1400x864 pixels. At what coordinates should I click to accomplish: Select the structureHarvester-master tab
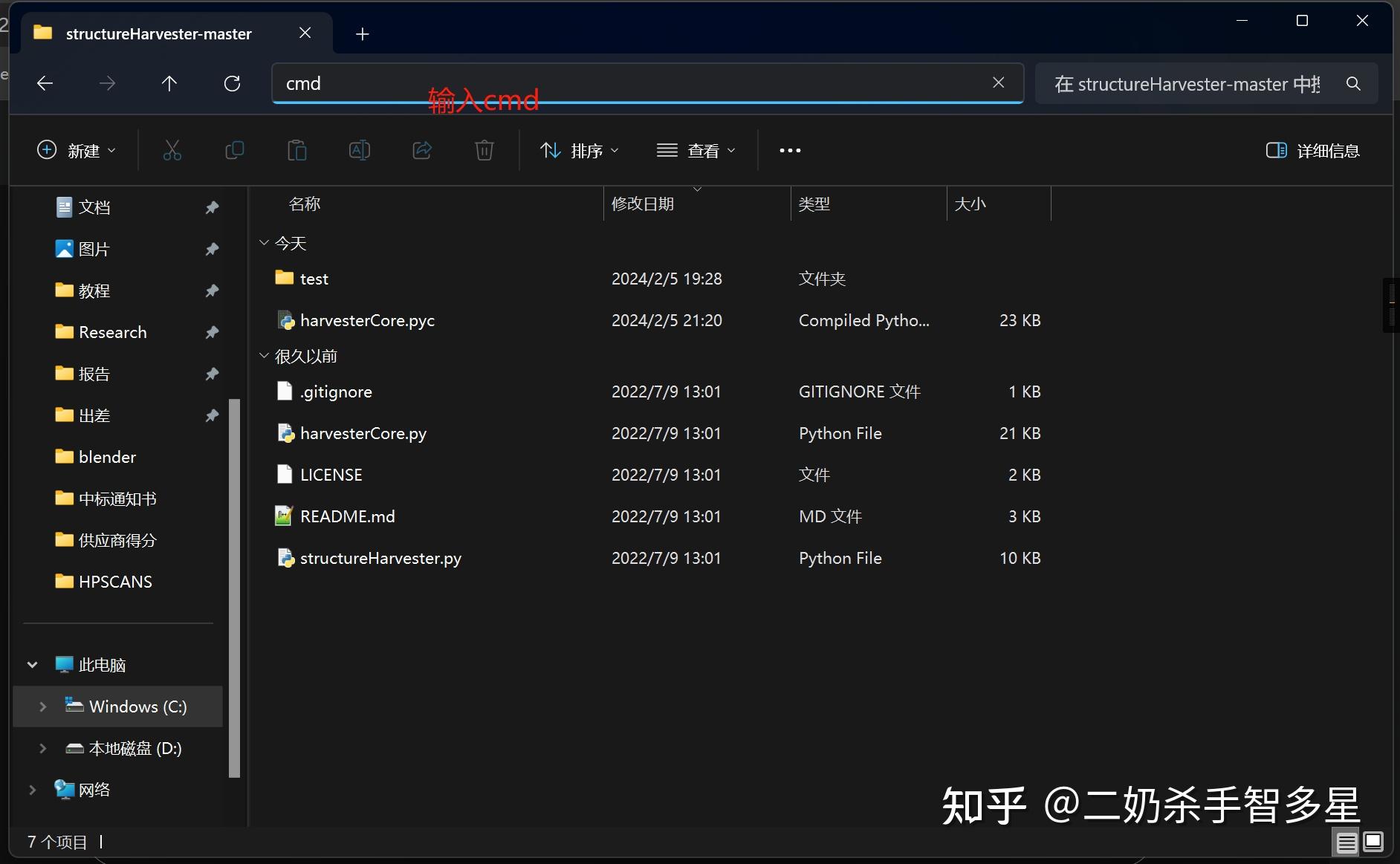(x=158, y=33)
